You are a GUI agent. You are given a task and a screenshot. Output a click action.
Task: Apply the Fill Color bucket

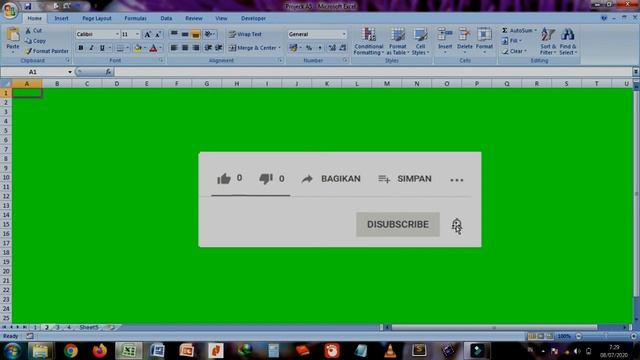pos(138,48)
